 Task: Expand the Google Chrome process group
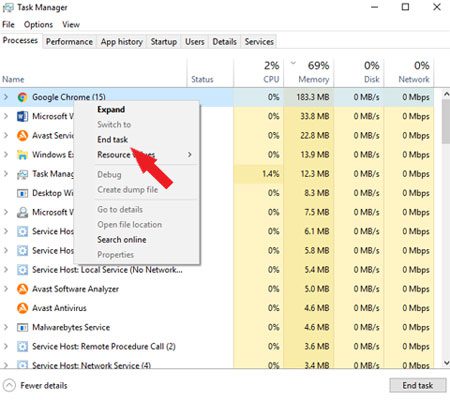pyautogui.click(x=6, y=97)
